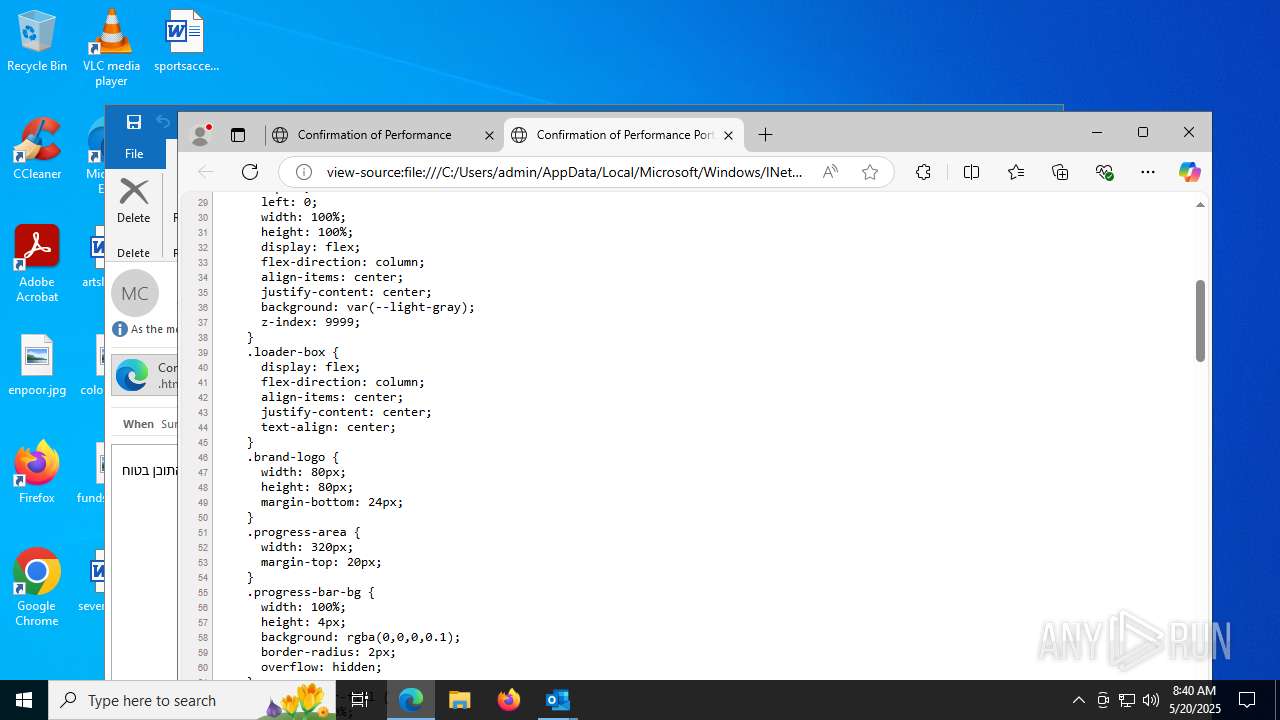Image resolution: width=1280 pixels, height=720 pixels.
Task: Open the Edge profile icon
Action: [x=201, y=135]
